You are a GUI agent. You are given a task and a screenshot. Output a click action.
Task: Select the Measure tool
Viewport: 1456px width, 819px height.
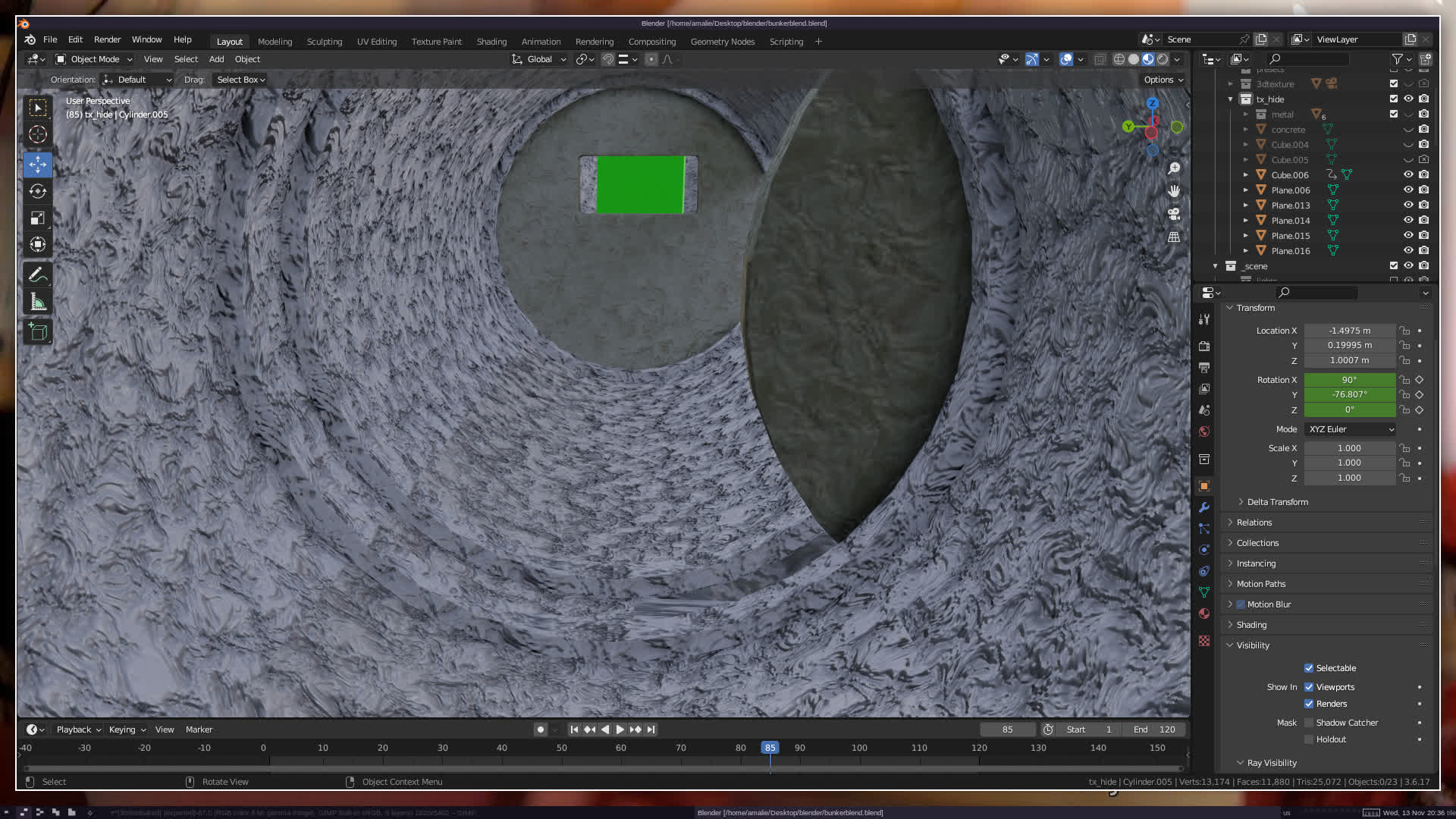[x=38, y=303]
